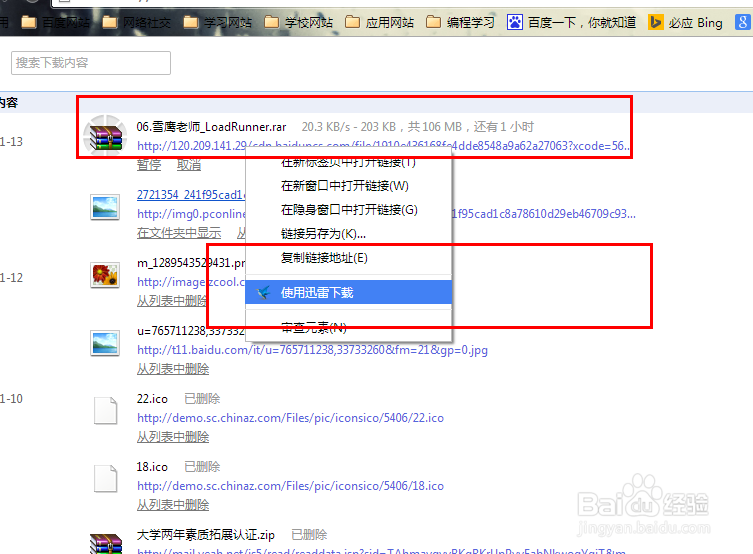Choose 在隐身窗口中打开链接(G) from context menu
753x554 pixels.
(x=349, y=210)
